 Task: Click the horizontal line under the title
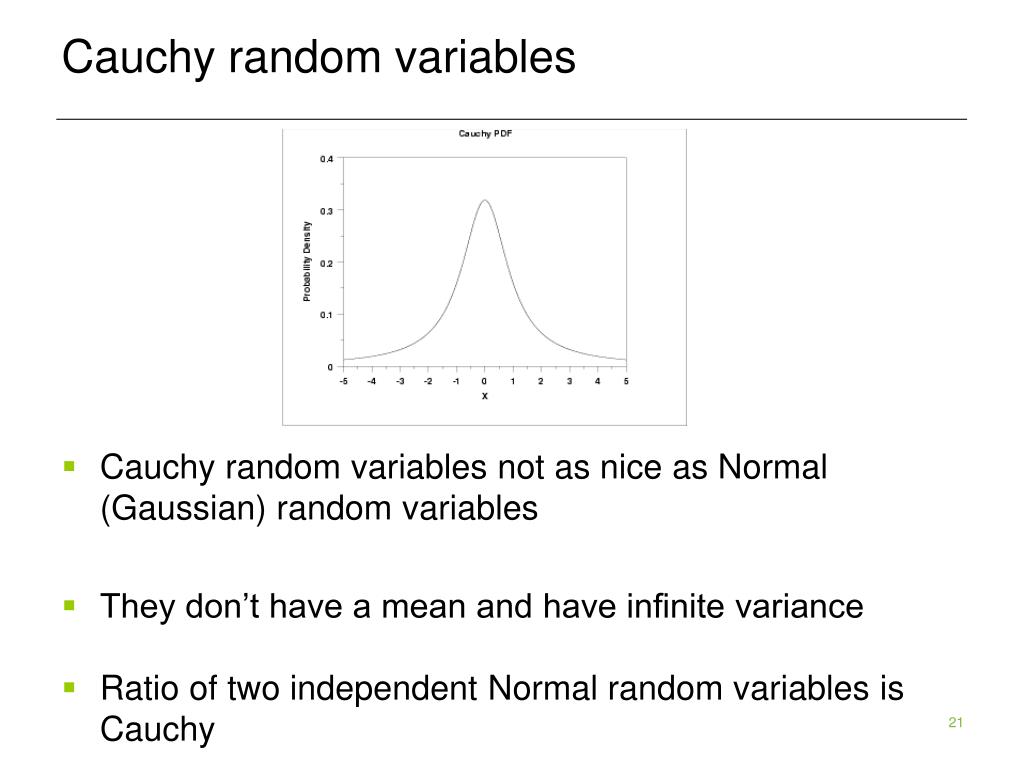pos(511,120)
